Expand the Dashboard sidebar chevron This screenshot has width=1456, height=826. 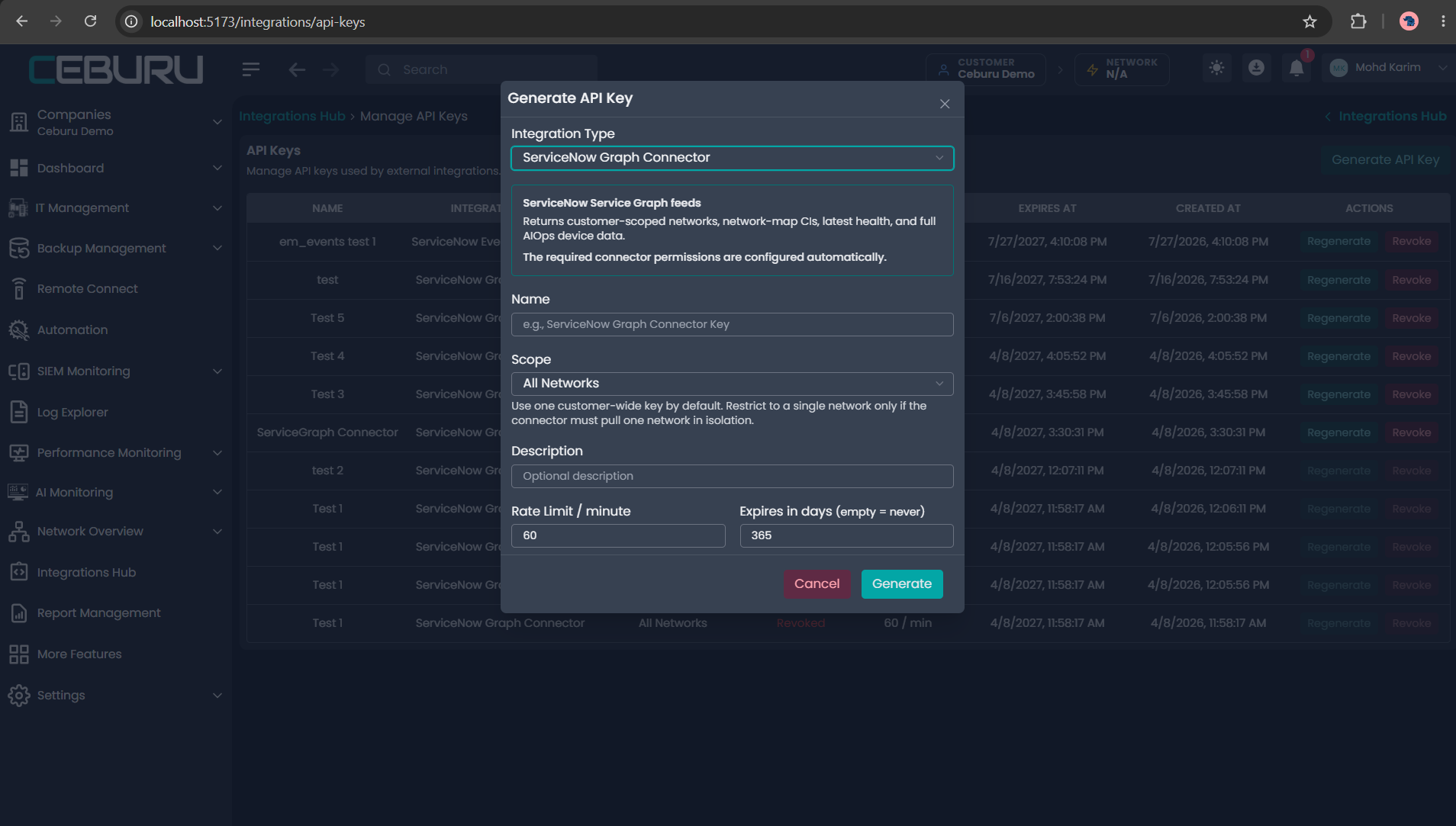217,168
